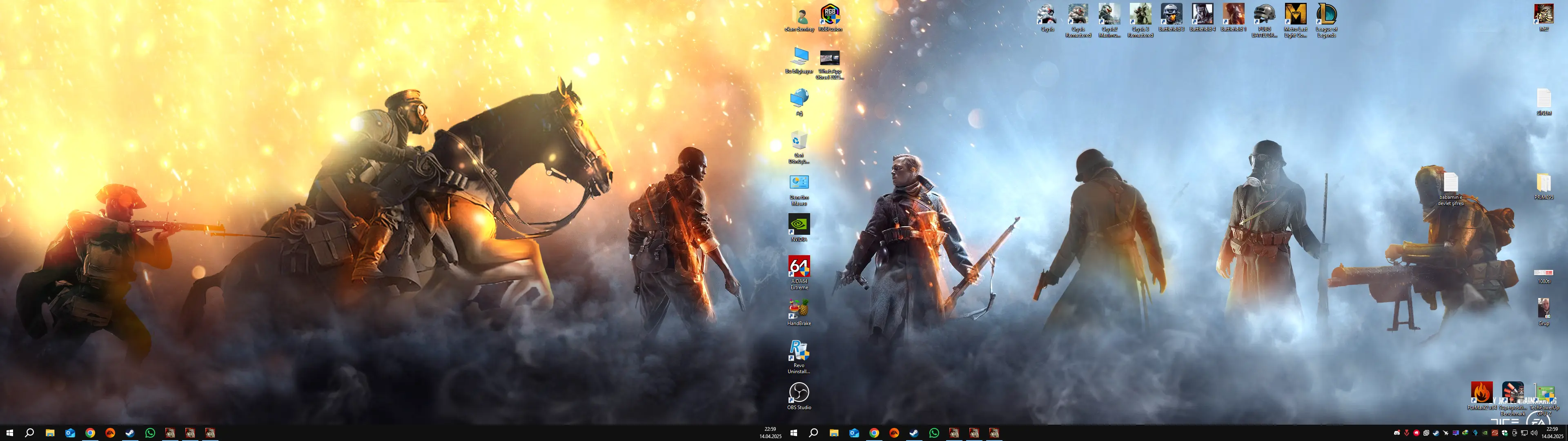This screenshot has width=1568, height=441.
Task: Select the NVIDIA desktop shortcut
Action: tap(799, 228)
